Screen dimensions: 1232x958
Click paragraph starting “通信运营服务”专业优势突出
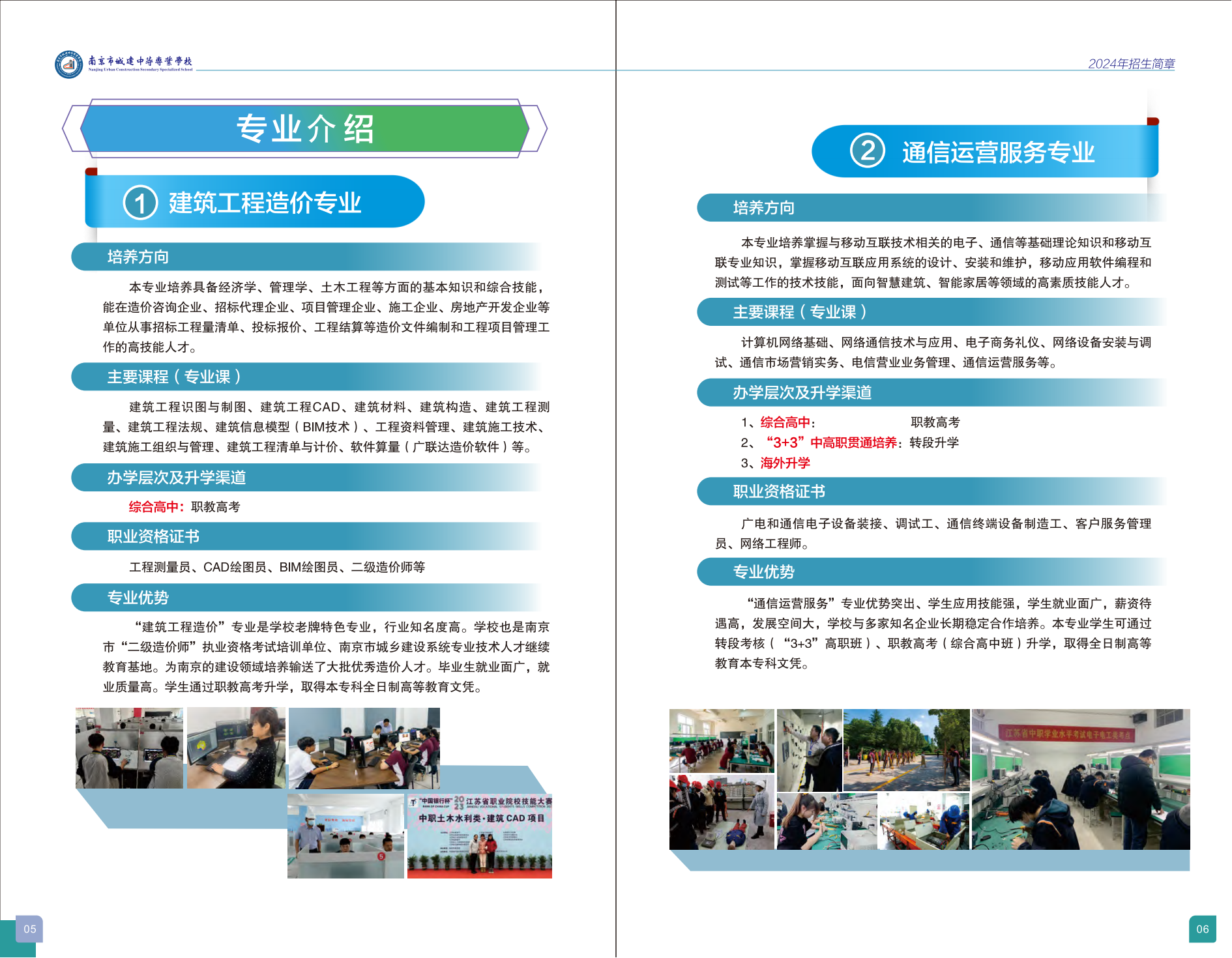tap(933, 633)
